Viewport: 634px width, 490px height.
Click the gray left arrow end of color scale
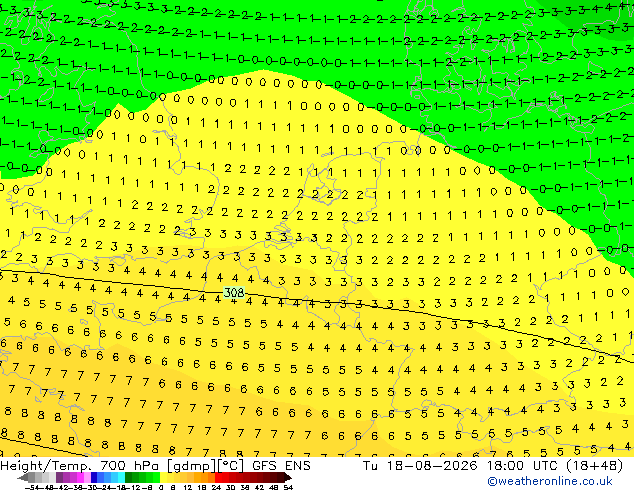point(23,477)
